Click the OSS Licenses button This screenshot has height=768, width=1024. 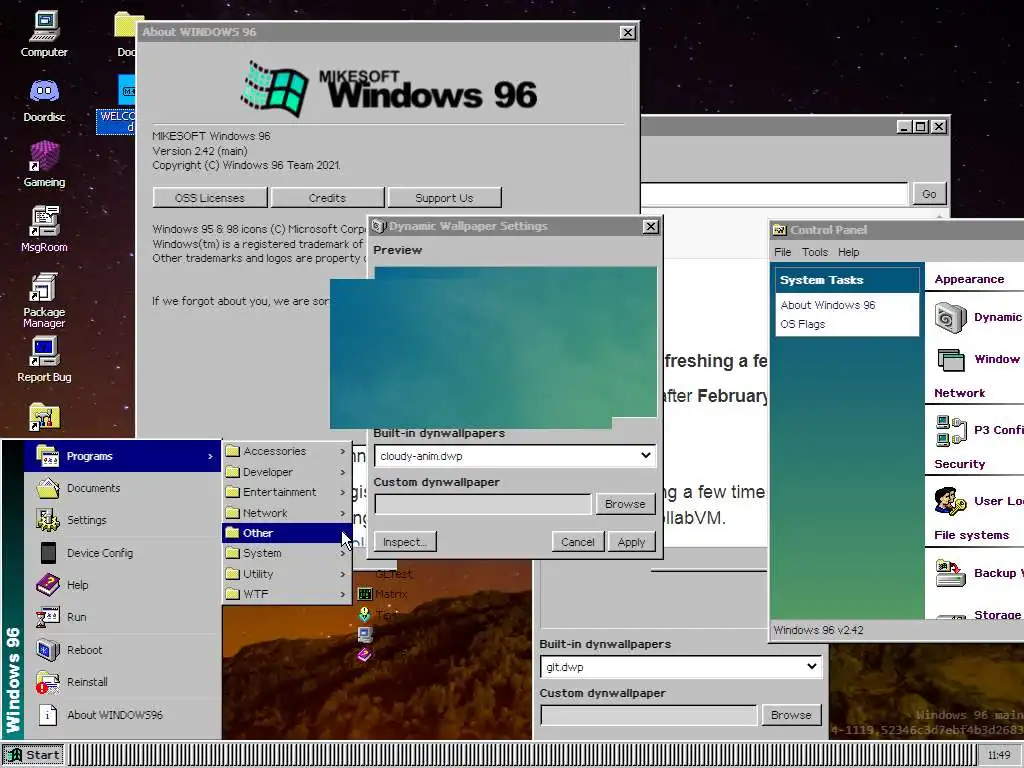click(210, 197)
